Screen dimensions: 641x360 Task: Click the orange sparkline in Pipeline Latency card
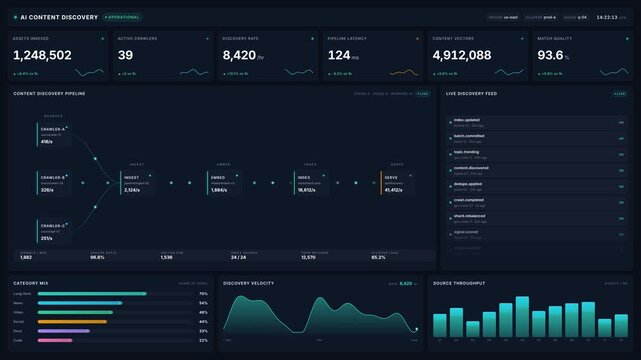click(x=404, y=73)
